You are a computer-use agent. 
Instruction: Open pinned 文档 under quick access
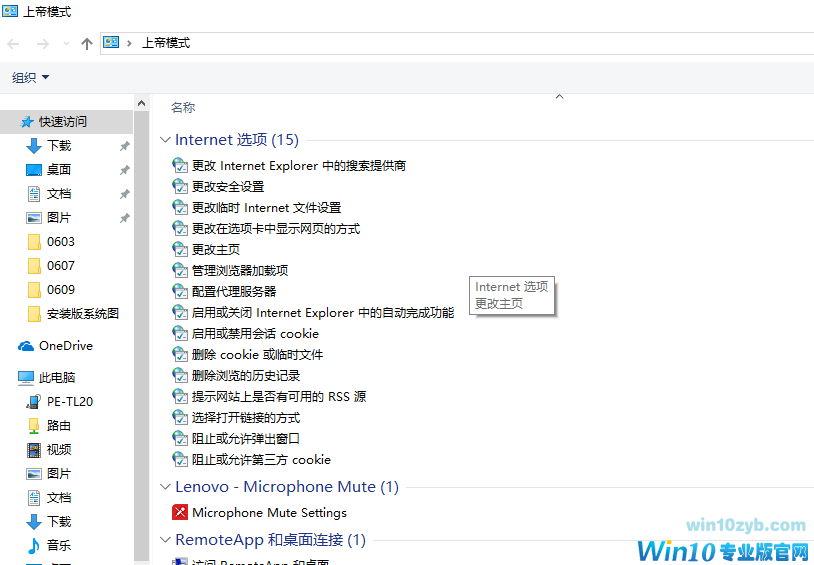[59, 194]
